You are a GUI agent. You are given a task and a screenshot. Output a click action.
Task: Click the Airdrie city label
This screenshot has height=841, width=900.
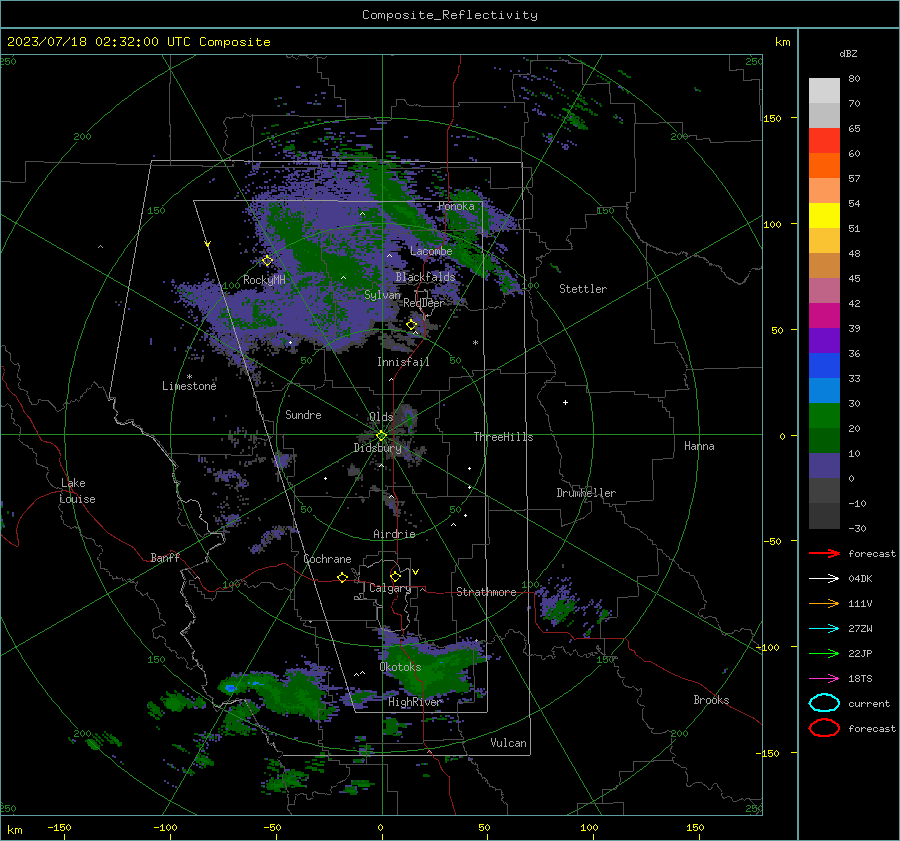coord(394,534)
